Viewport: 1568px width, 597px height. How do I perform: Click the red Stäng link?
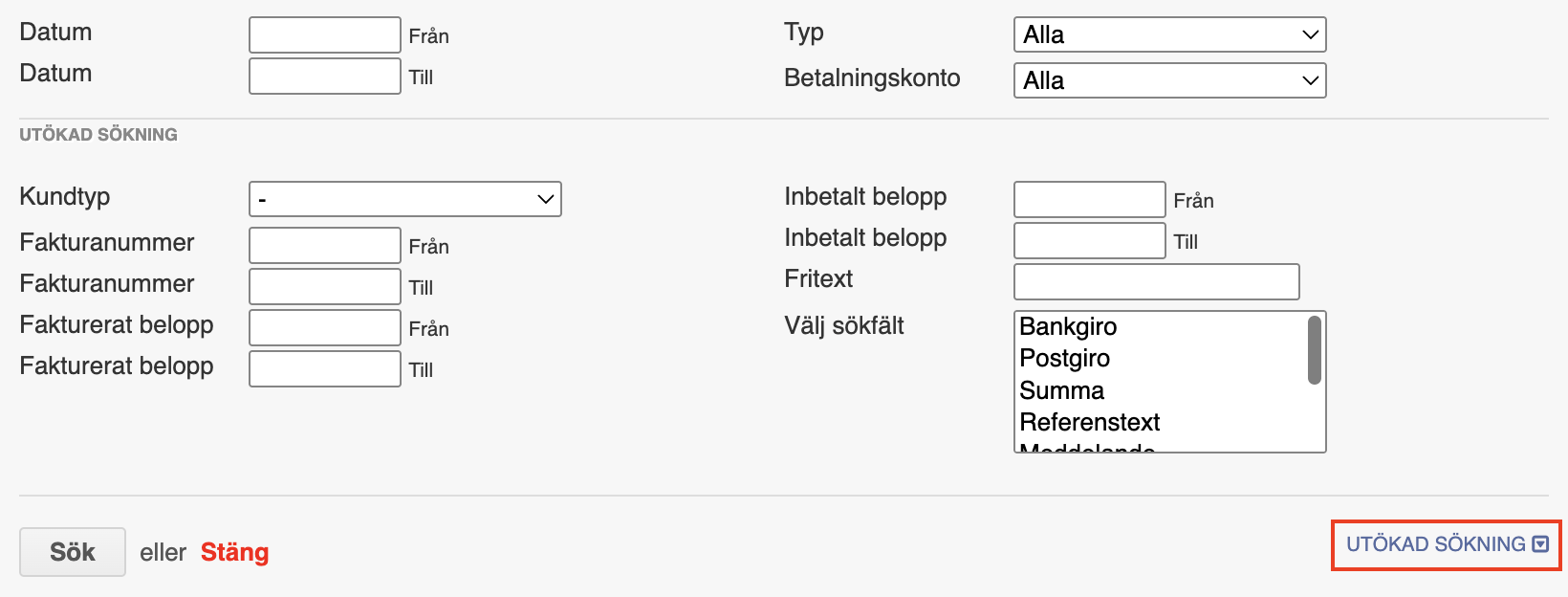(x=234, y=553)
